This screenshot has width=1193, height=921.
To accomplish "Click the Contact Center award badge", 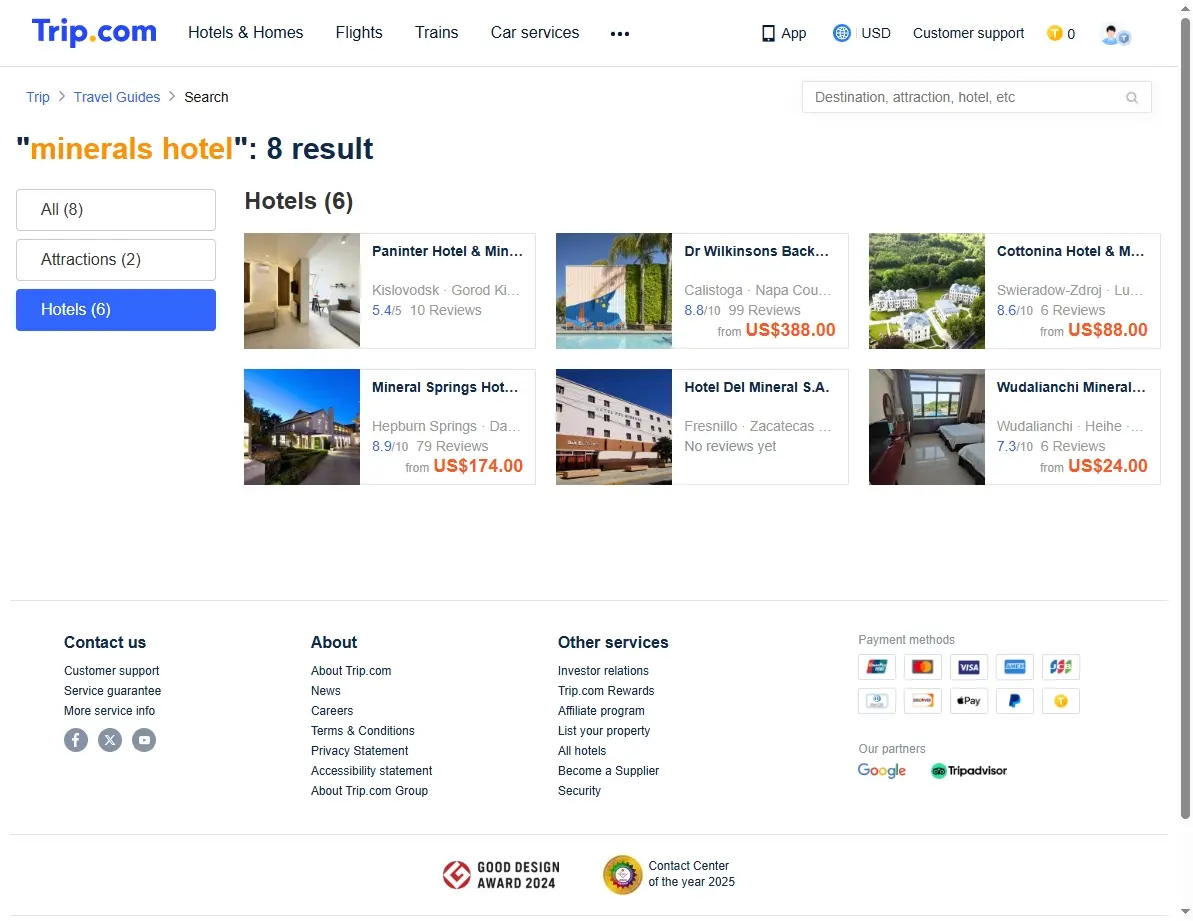I will [x=670, y=875].
